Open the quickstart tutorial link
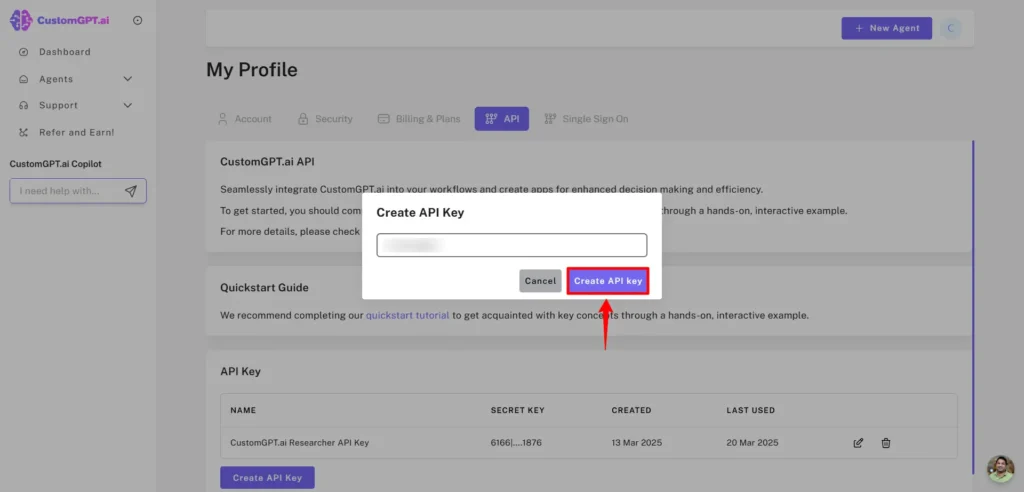 click(407, 315)
